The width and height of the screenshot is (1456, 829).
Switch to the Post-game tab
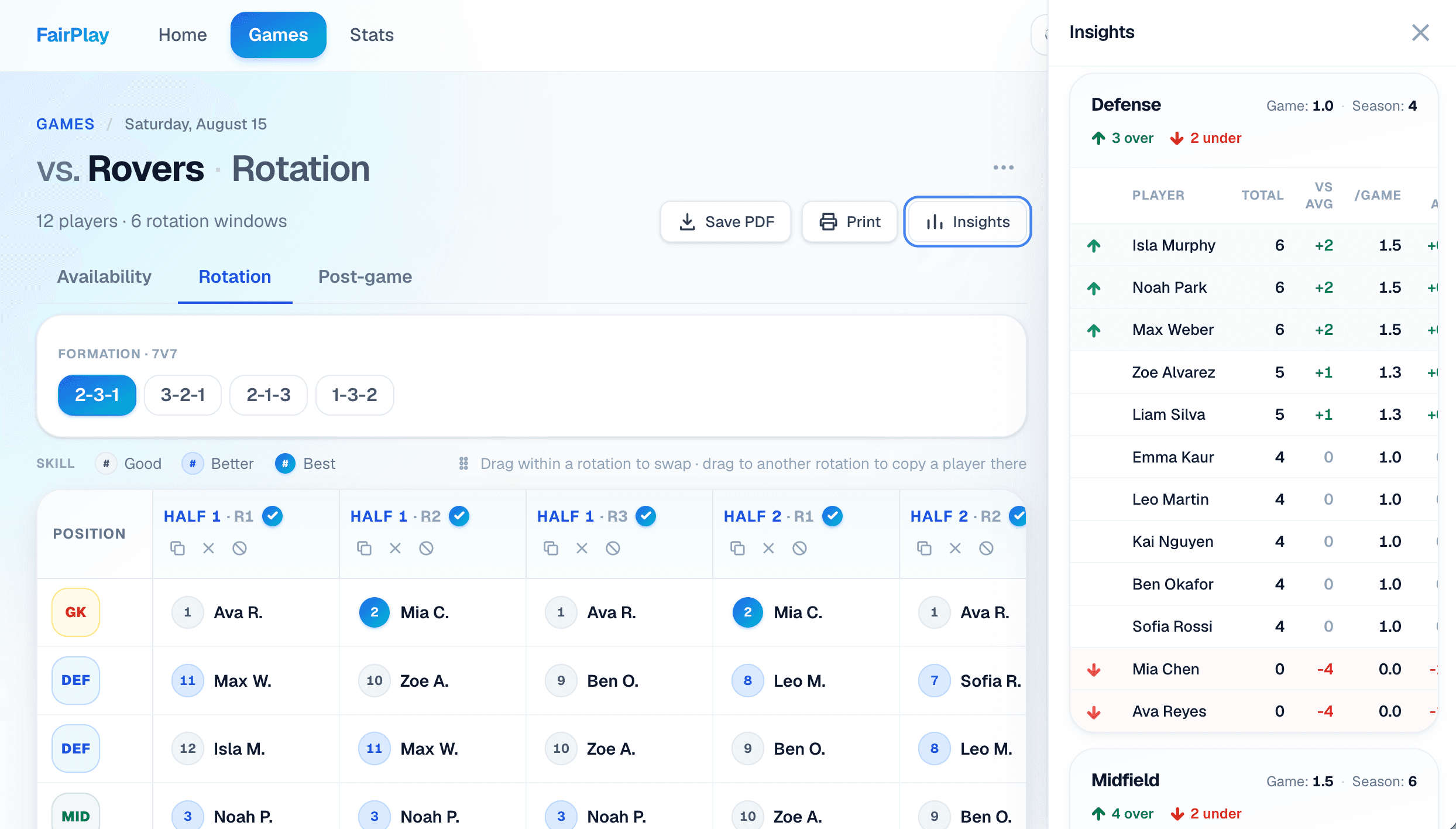(365, 276)
